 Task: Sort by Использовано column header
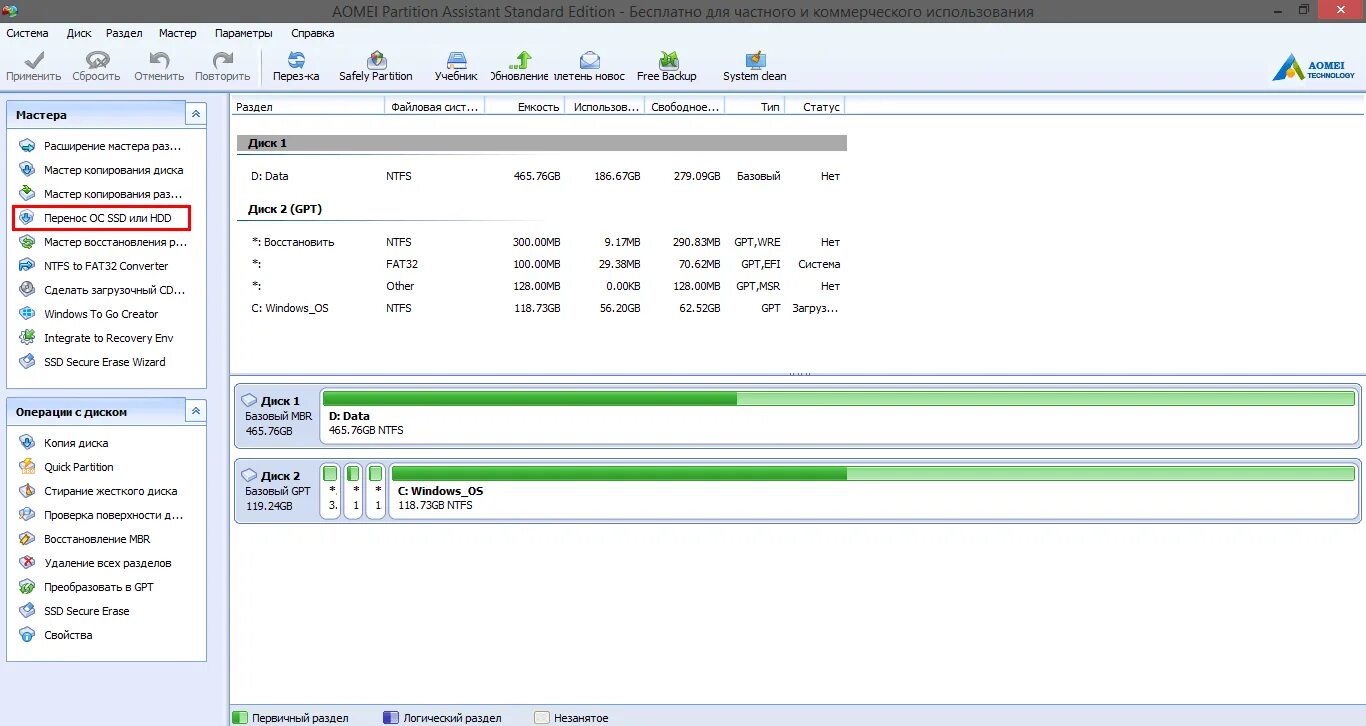[x=605, y=106]
